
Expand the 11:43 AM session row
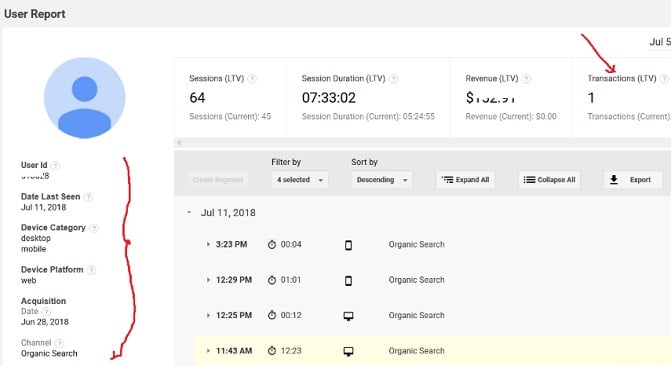208,351
